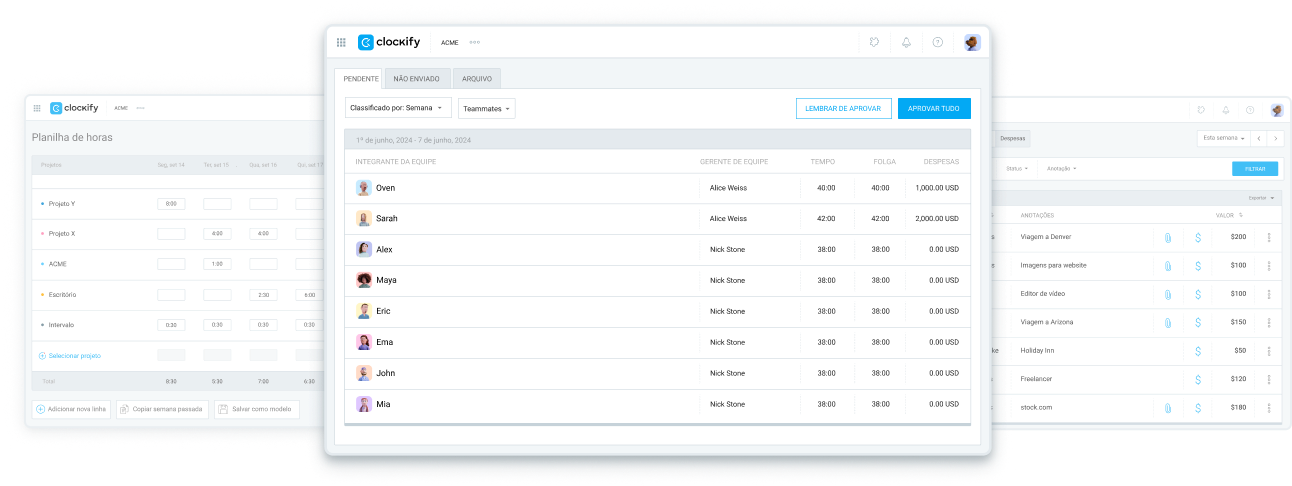
Task: Open the help question mark icon
Action: coord(937,43)
